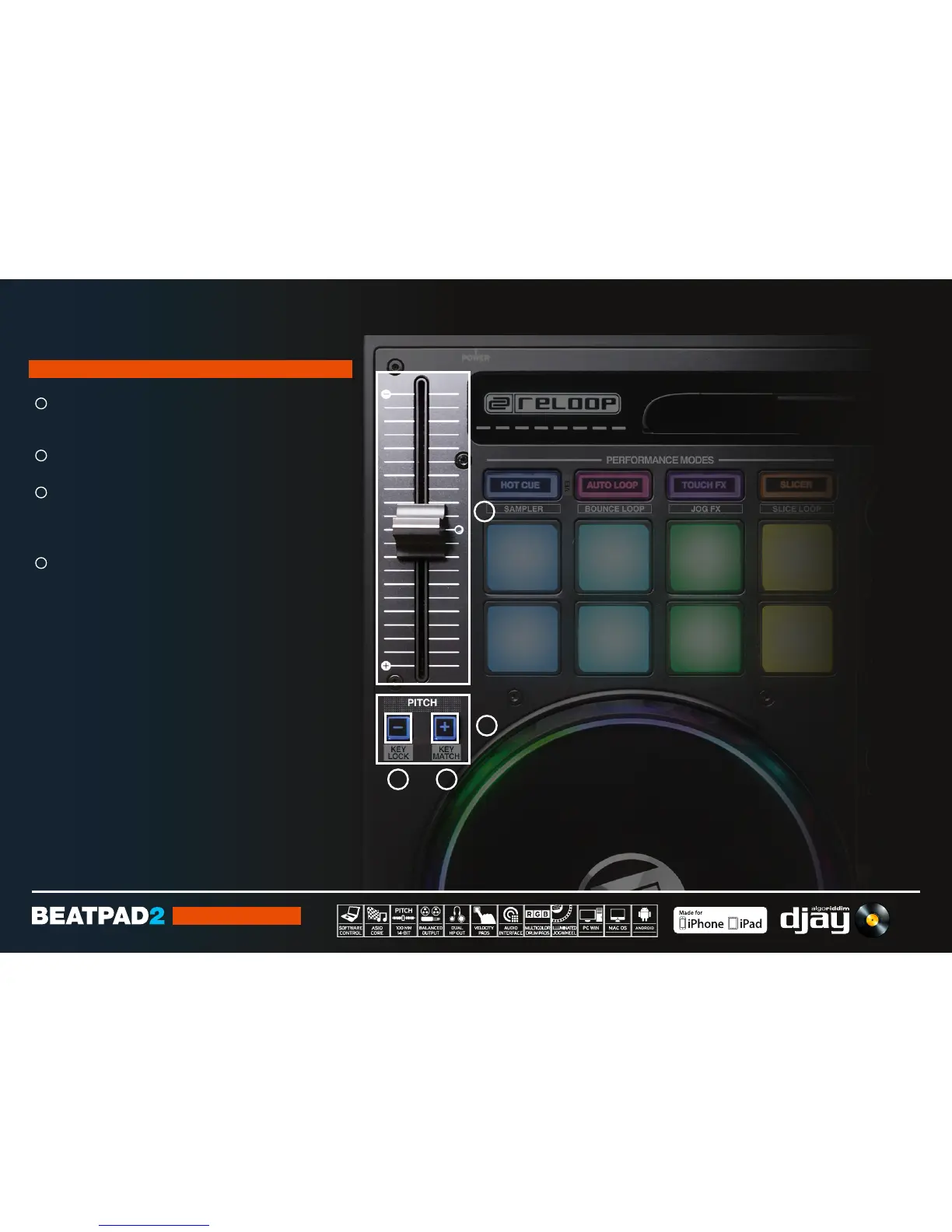Click the RGB Multicolor Drum Pads icon

click(537, 921)
